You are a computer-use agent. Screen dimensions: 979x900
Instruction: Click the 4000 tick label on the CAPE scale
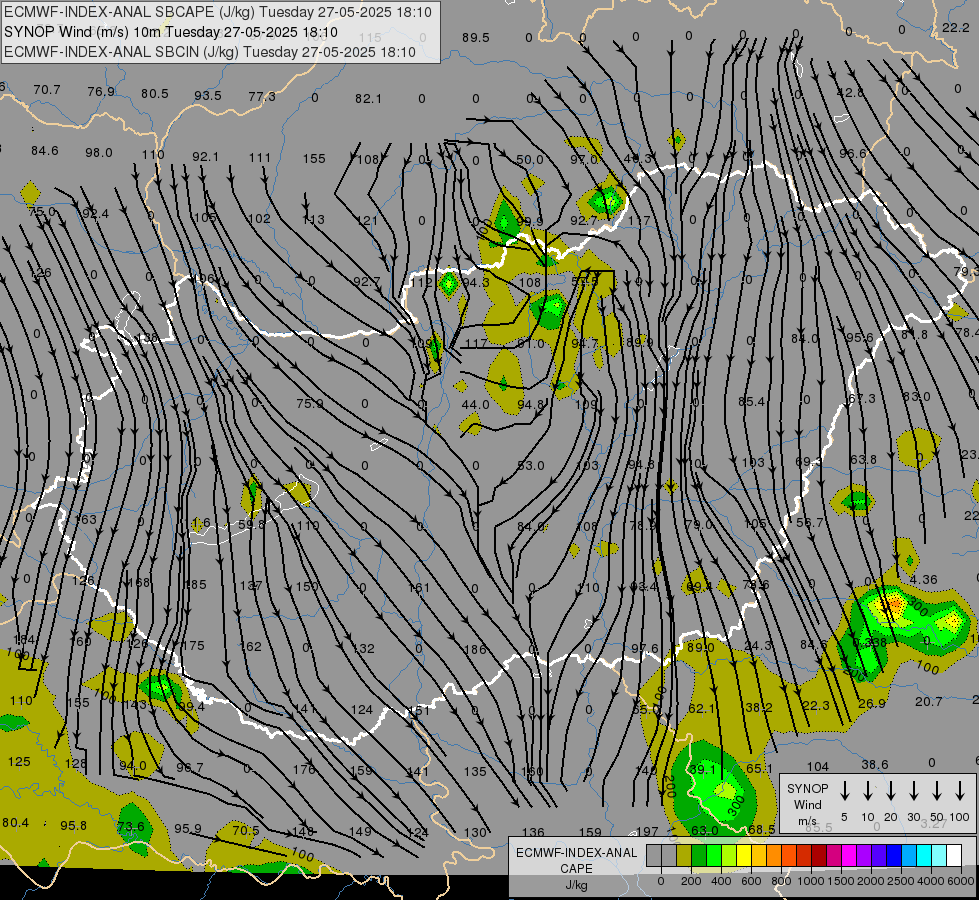(931, 881)
